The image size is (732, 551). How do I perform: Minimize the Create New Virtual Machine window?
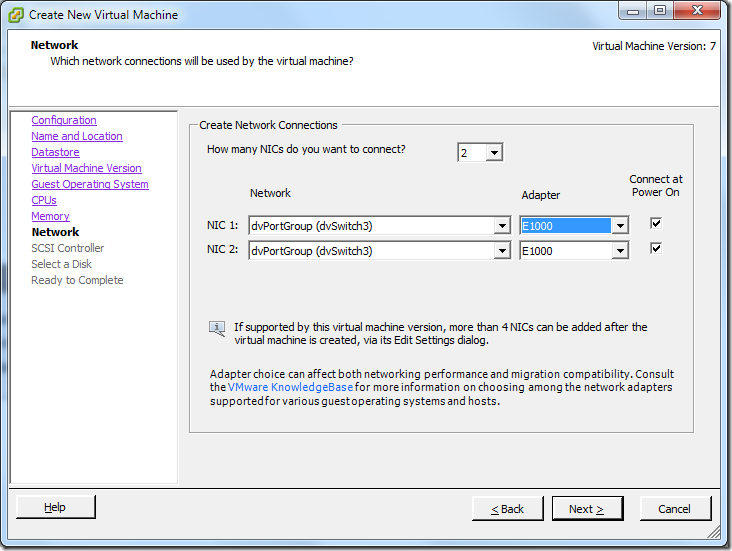coord(633,10)
